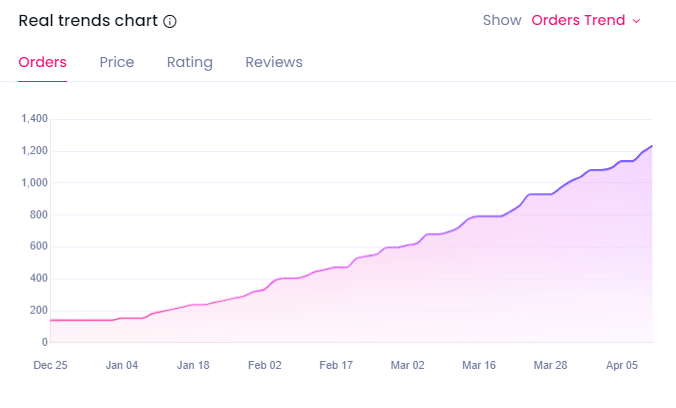The height and width of the screenshot is (408, 676).
Task: Select the Orders tab
Action: [x=43, y=62]
